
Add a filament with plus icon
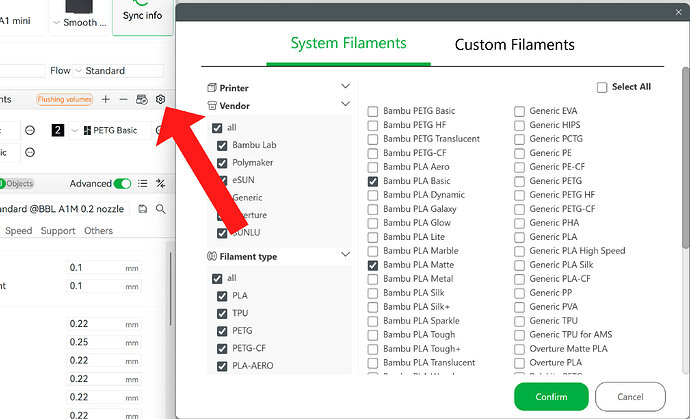click(105, 99)
